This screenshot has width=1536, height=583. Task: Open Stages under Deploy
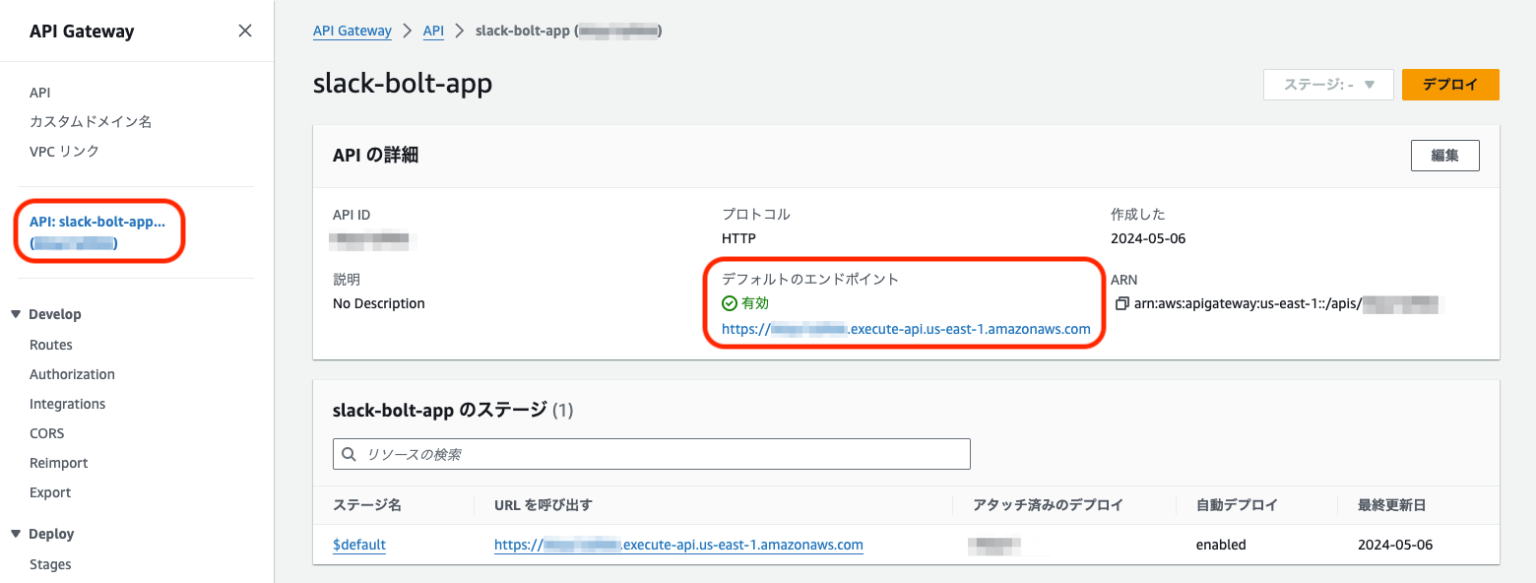click(51, 564)
